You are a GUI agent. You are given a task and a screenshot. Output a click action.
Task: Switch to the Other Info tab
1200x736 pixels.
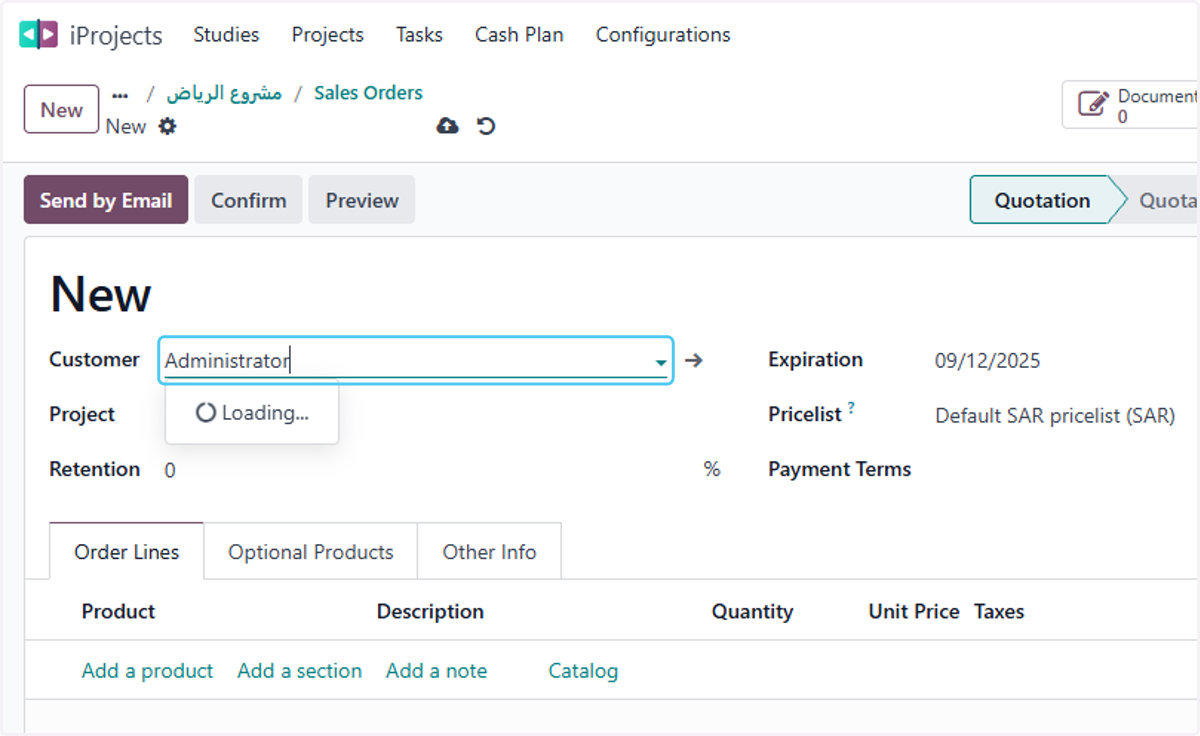(x=489, y=552)
